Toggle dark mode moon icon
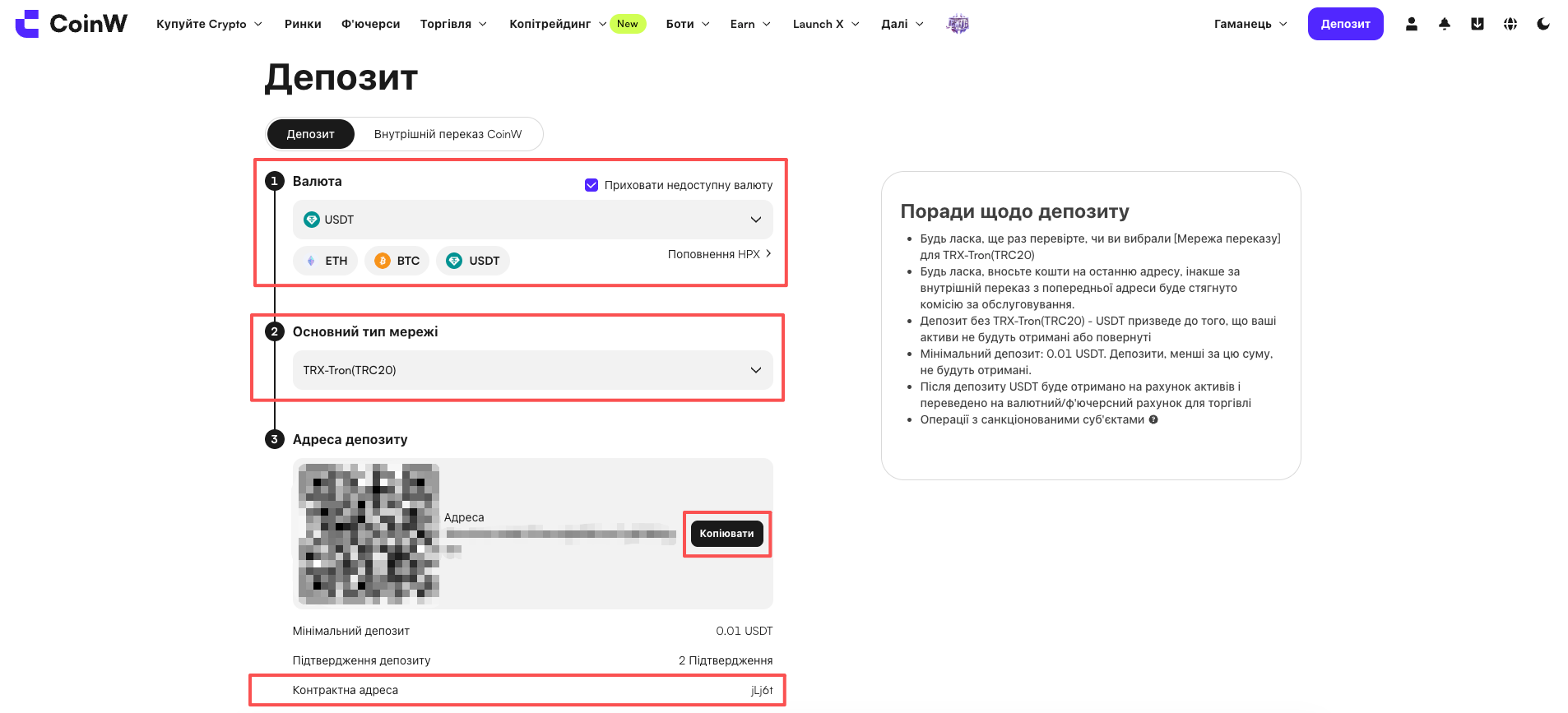1568x713 pixels. tap(1543, 24)
